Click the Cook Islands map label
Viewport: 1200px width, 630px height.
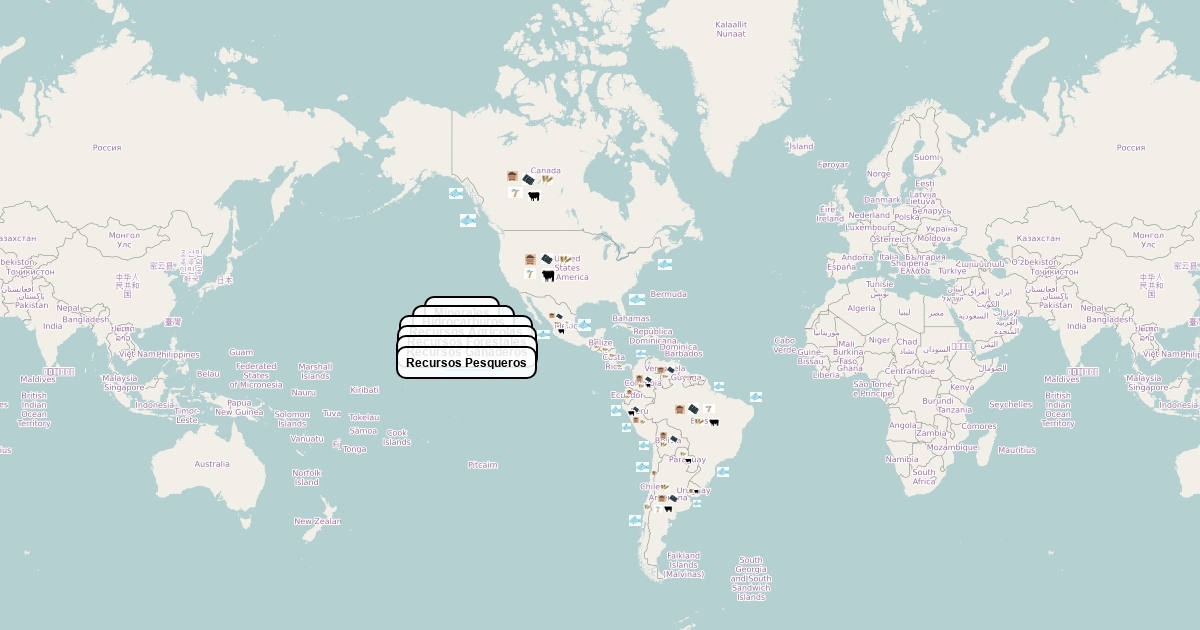coord(397,437)
